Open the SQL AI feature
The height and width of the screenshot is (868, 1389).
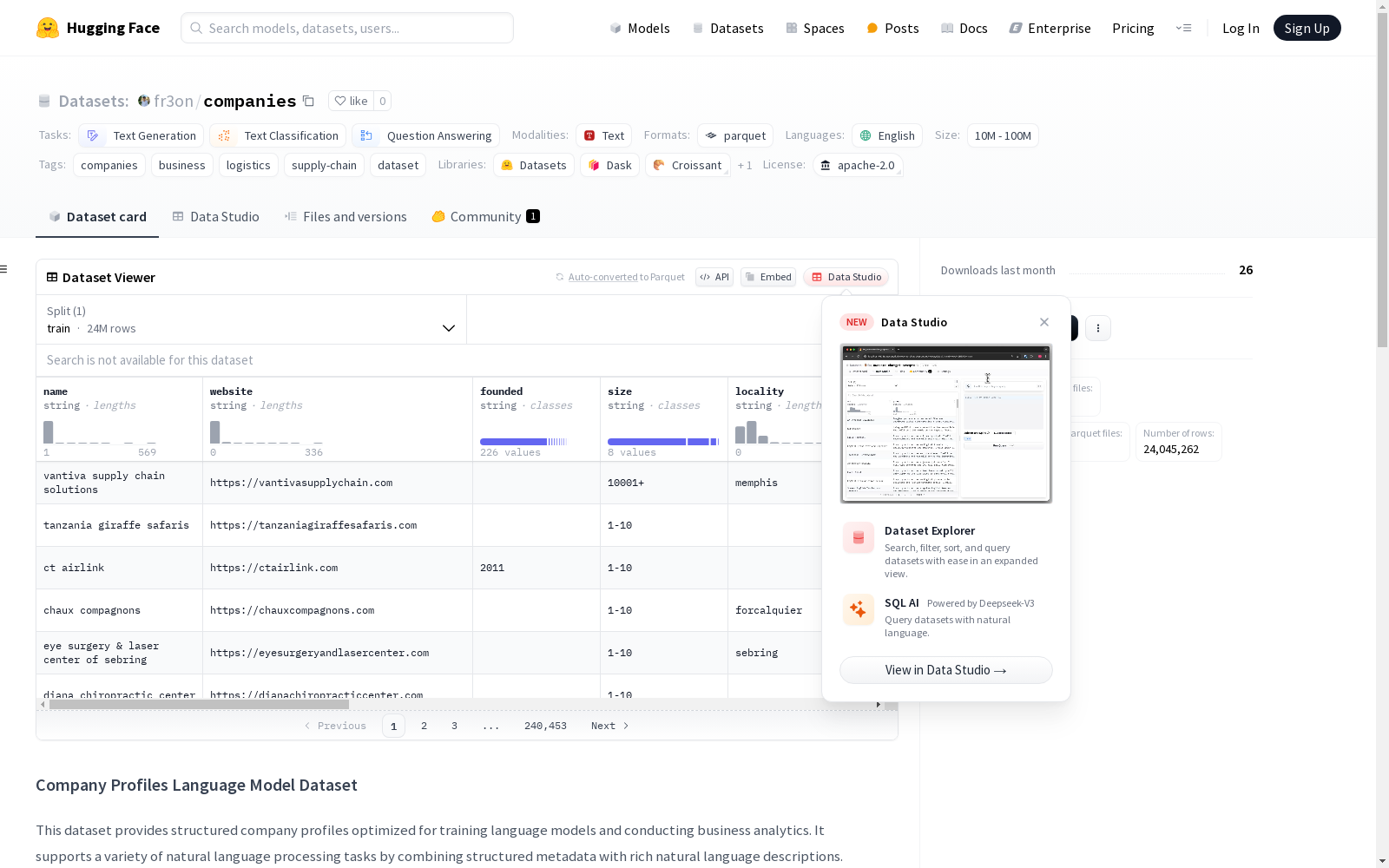(946, 617)
